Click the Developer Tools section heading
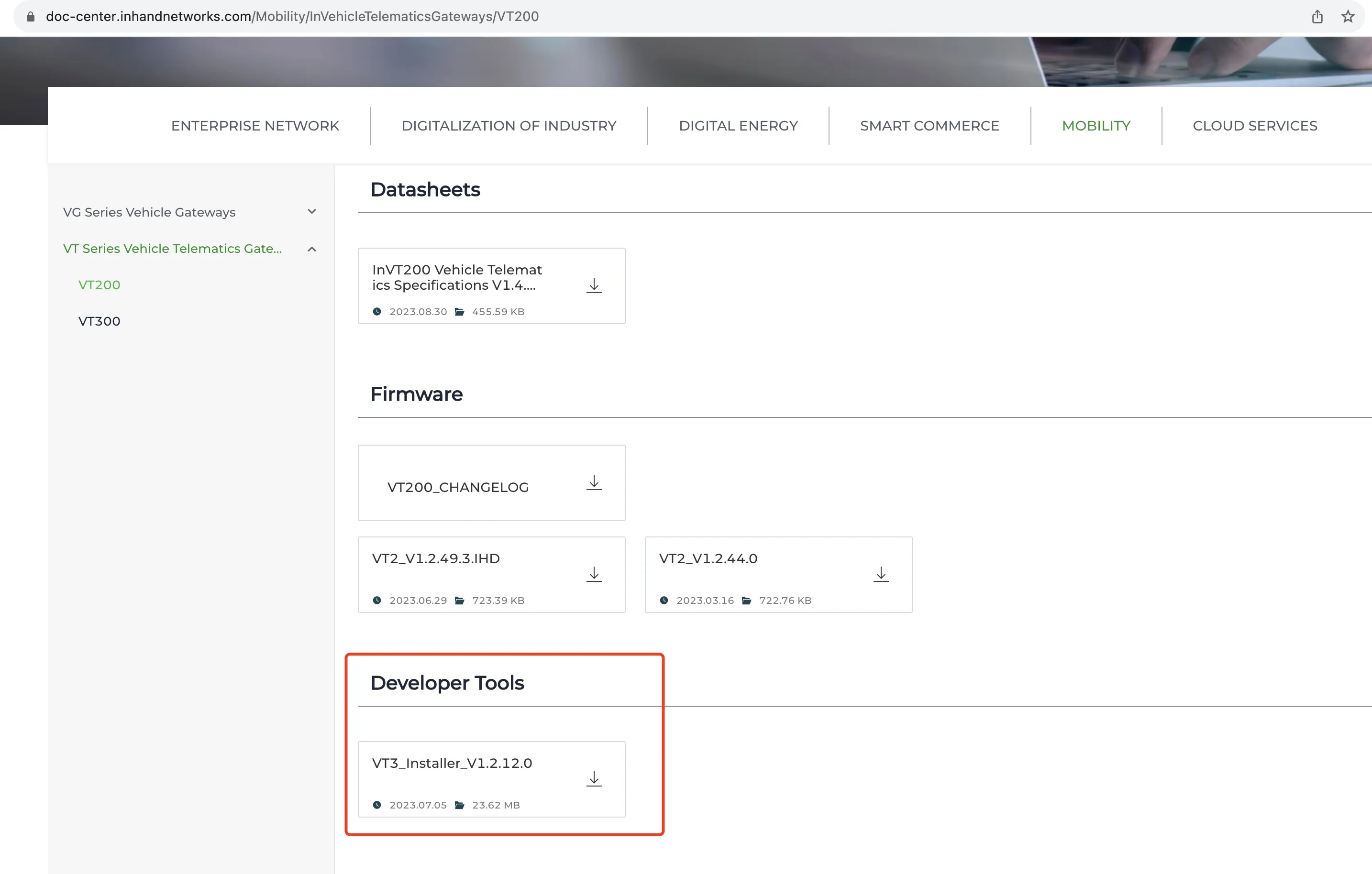The image size is (1372, 874). [x=447, y=683]
